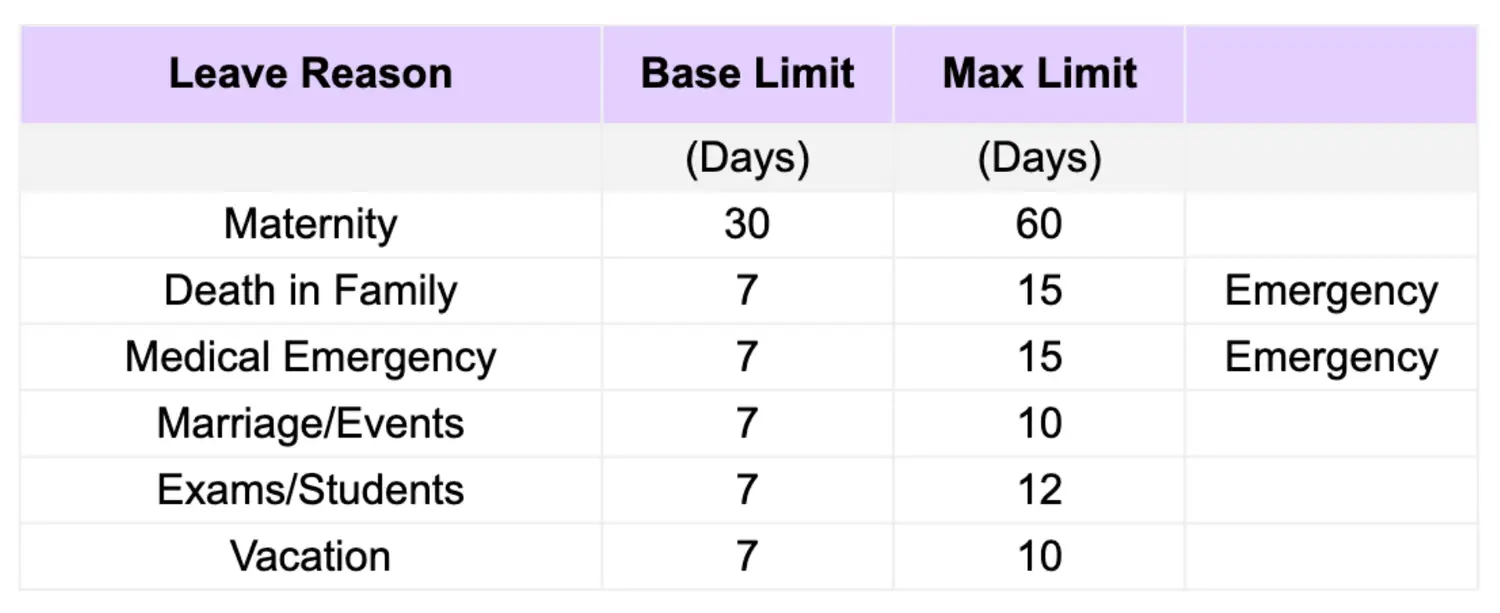Viewport: 1500px width, 613px height.
Task: Click (Days) under Base Limit
Action: 747,159
